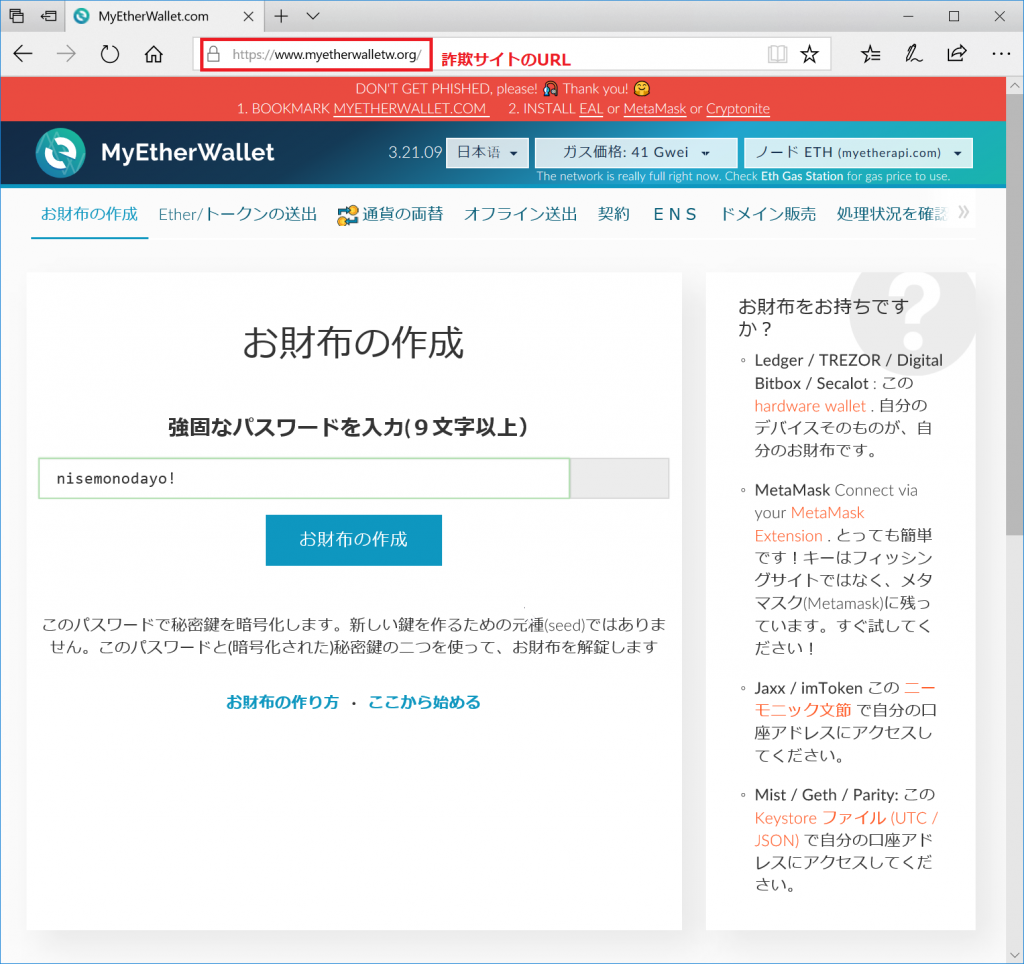Open the 処理状況を確認 tab
This screenshot has height=964, width=1024.
point(891,214)
